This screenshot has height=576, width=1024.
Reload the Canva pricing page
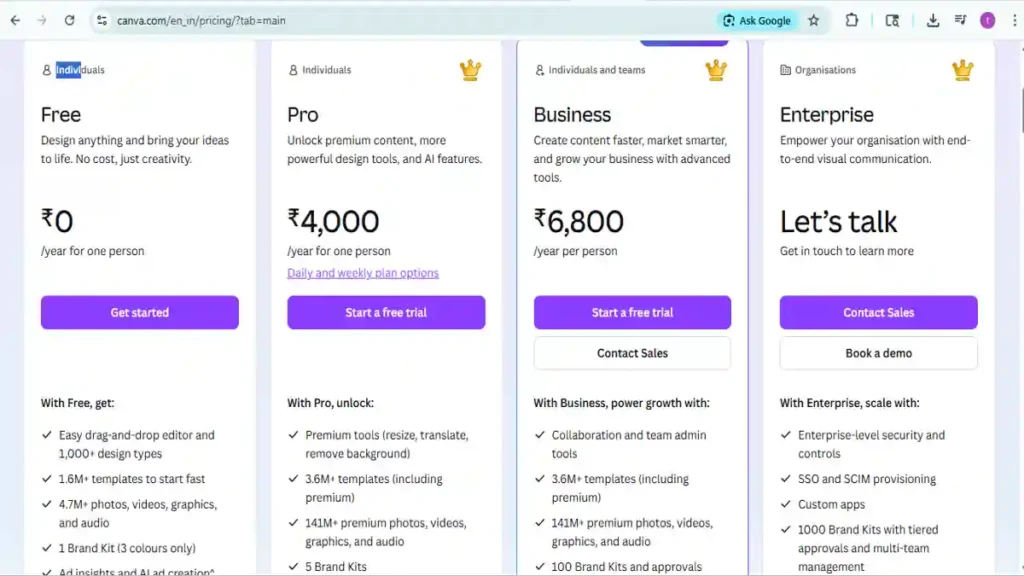pos(68,19)
